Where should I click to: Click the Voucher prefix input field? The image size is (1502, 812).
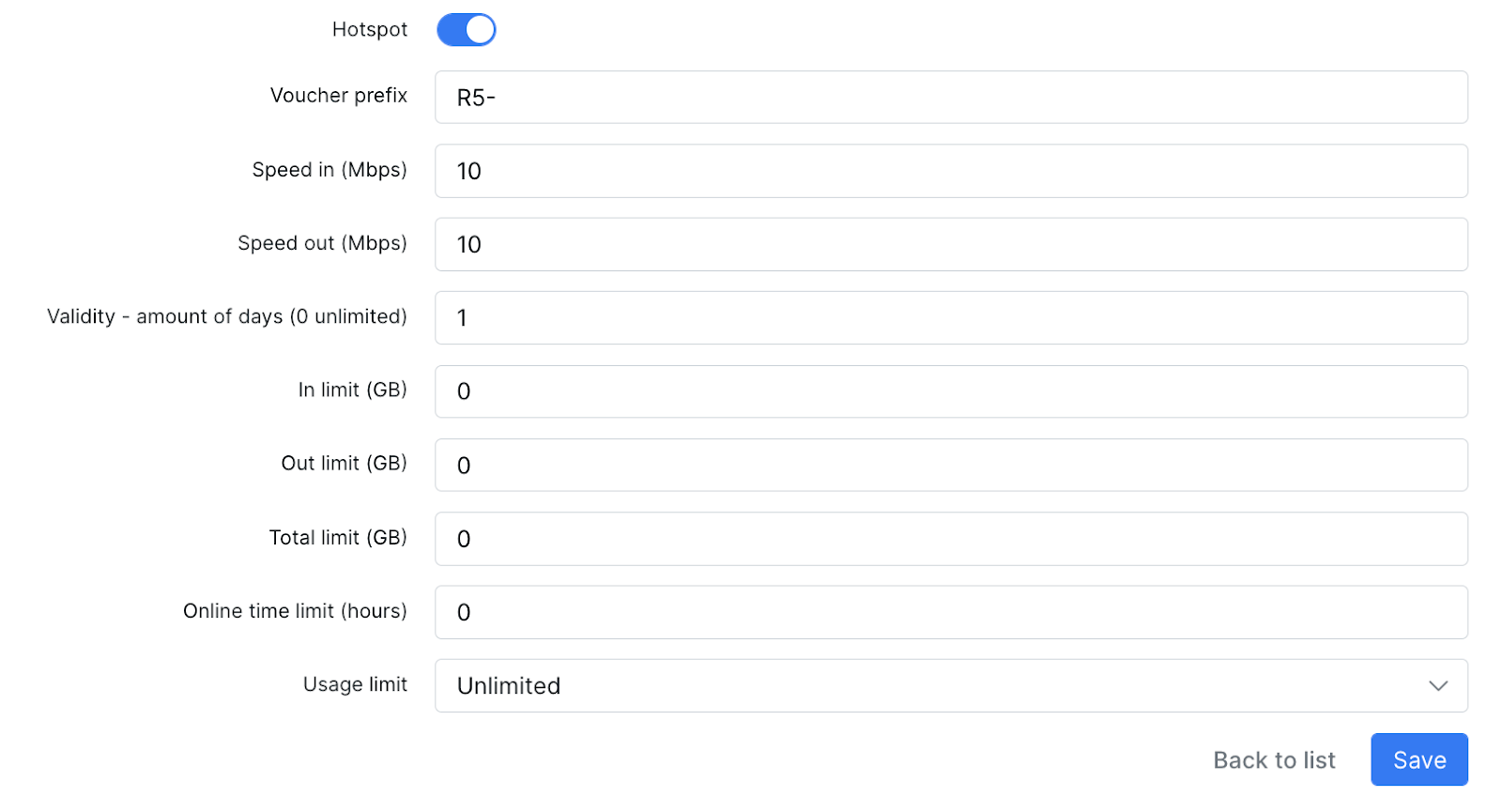[x=950, y=98]
